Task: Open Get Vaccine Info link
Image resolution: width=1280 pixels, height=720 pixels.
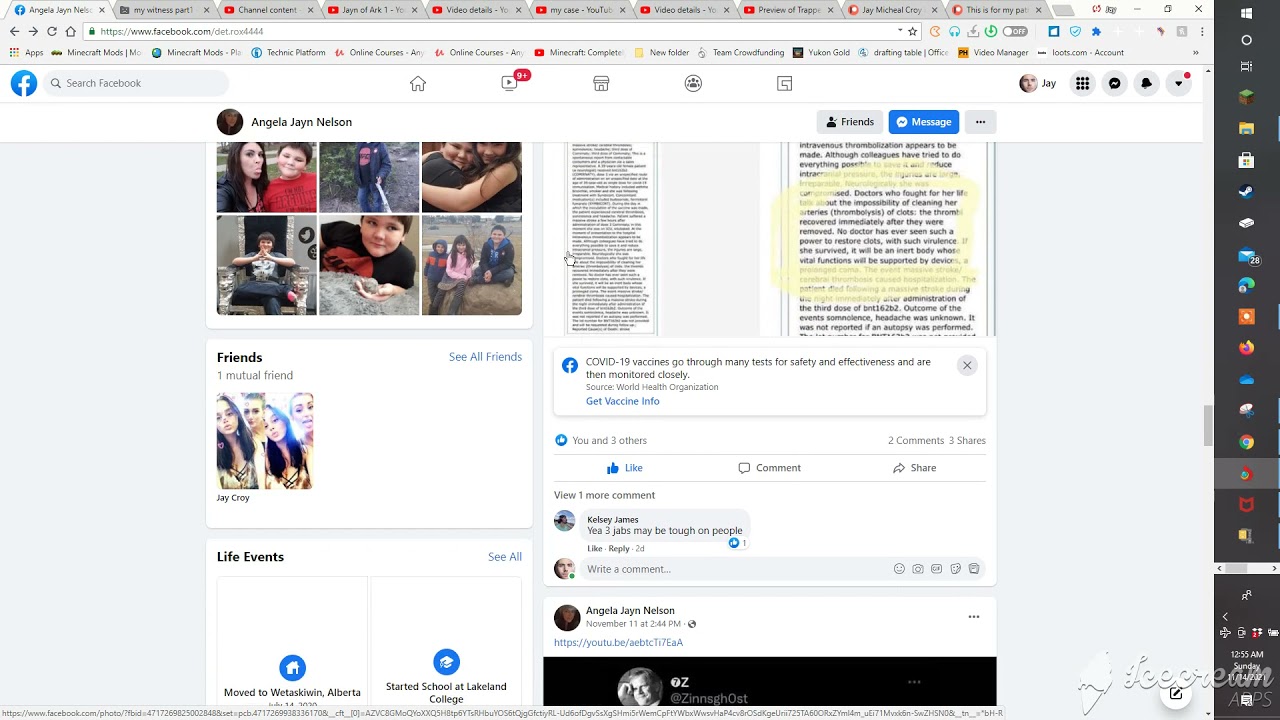Action: [622, 401]
